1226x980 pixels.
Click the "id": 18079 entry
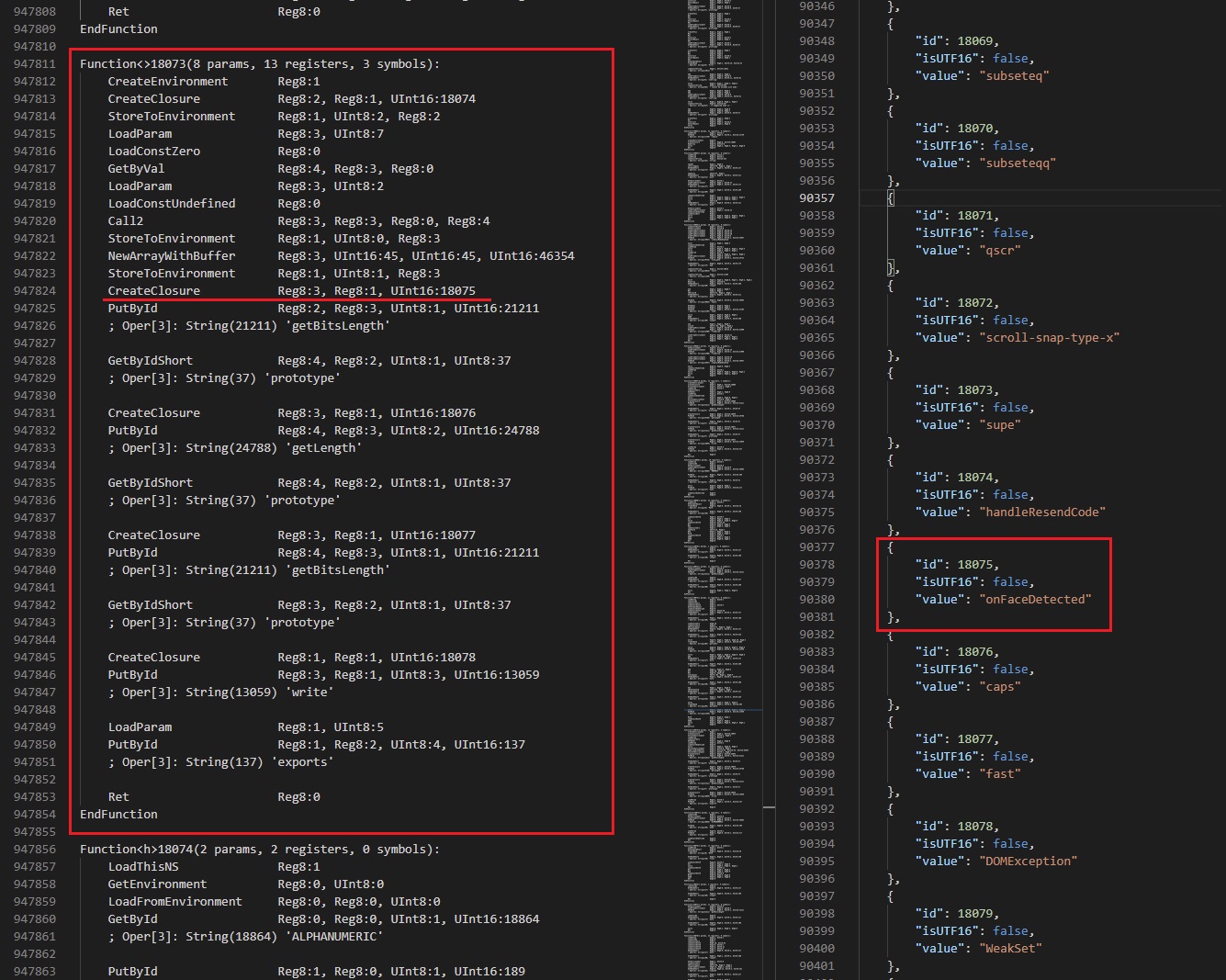tap(957, 914)
